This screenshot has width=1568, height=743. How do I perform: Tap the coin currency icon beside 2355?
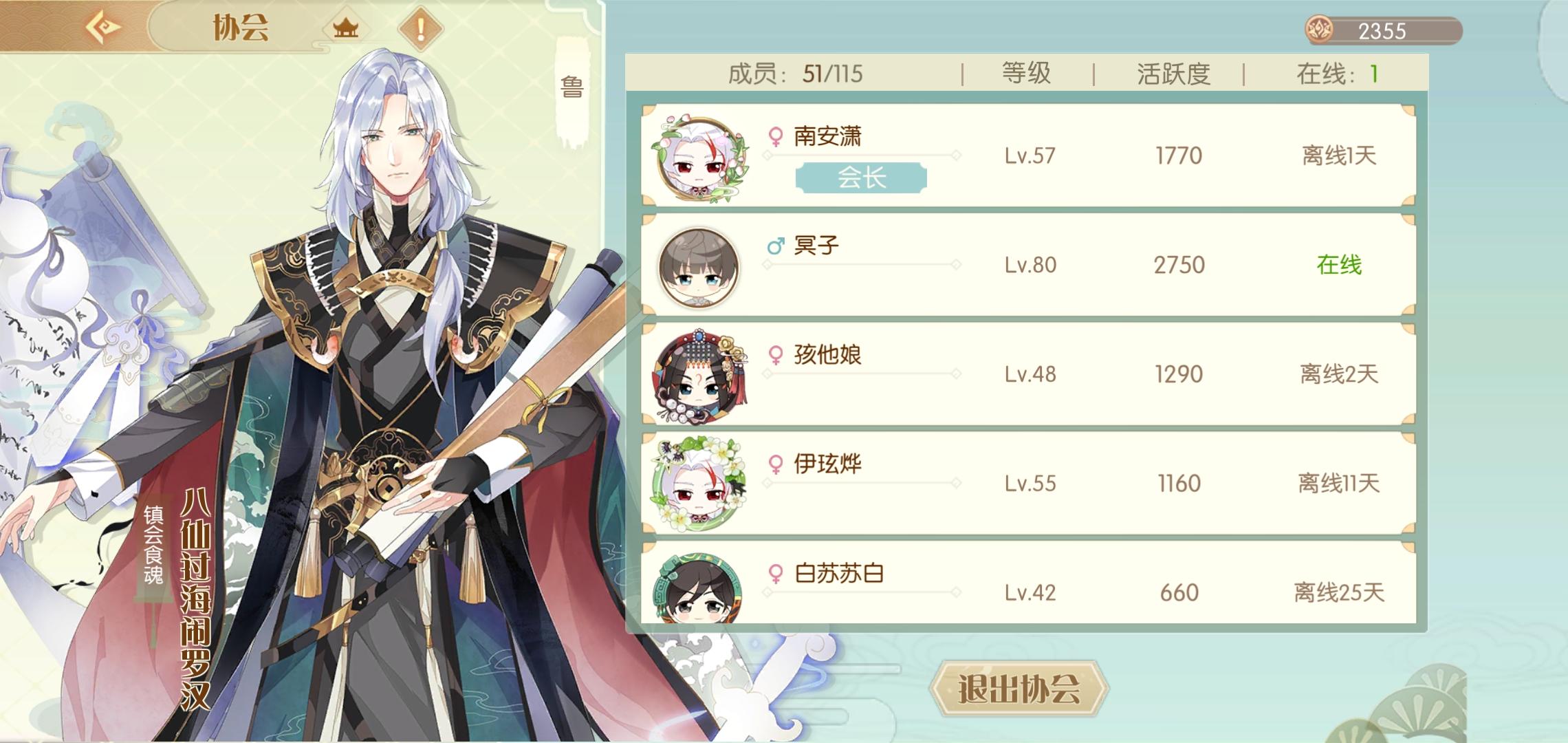[1320, 30]
